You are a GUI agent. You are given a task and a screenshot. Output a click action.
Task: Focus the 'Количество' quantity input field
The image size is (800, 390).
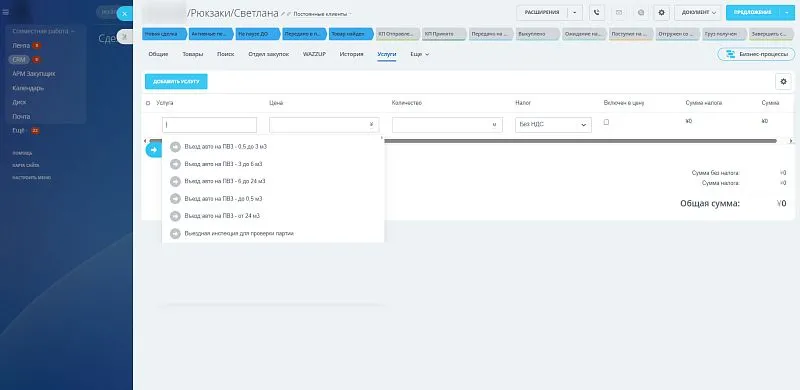pyautogui.click(x=447, y=125)
